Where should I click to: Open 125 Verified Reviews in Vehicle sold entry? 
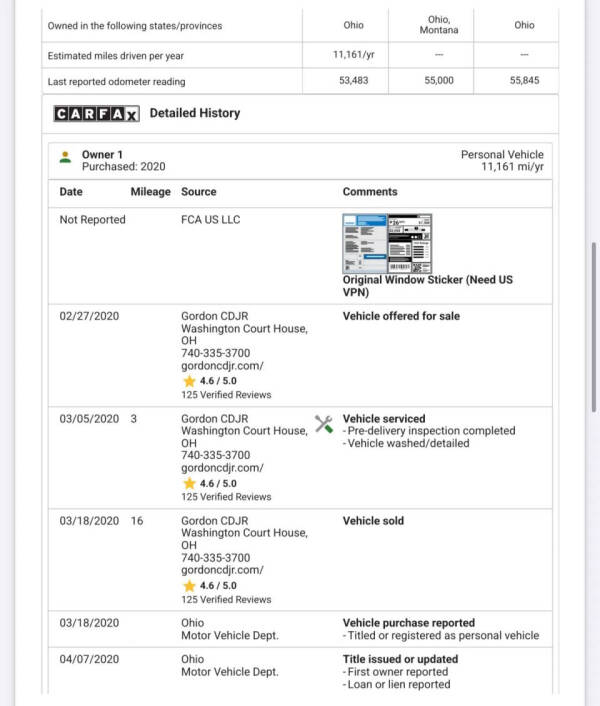click(226, 600)
